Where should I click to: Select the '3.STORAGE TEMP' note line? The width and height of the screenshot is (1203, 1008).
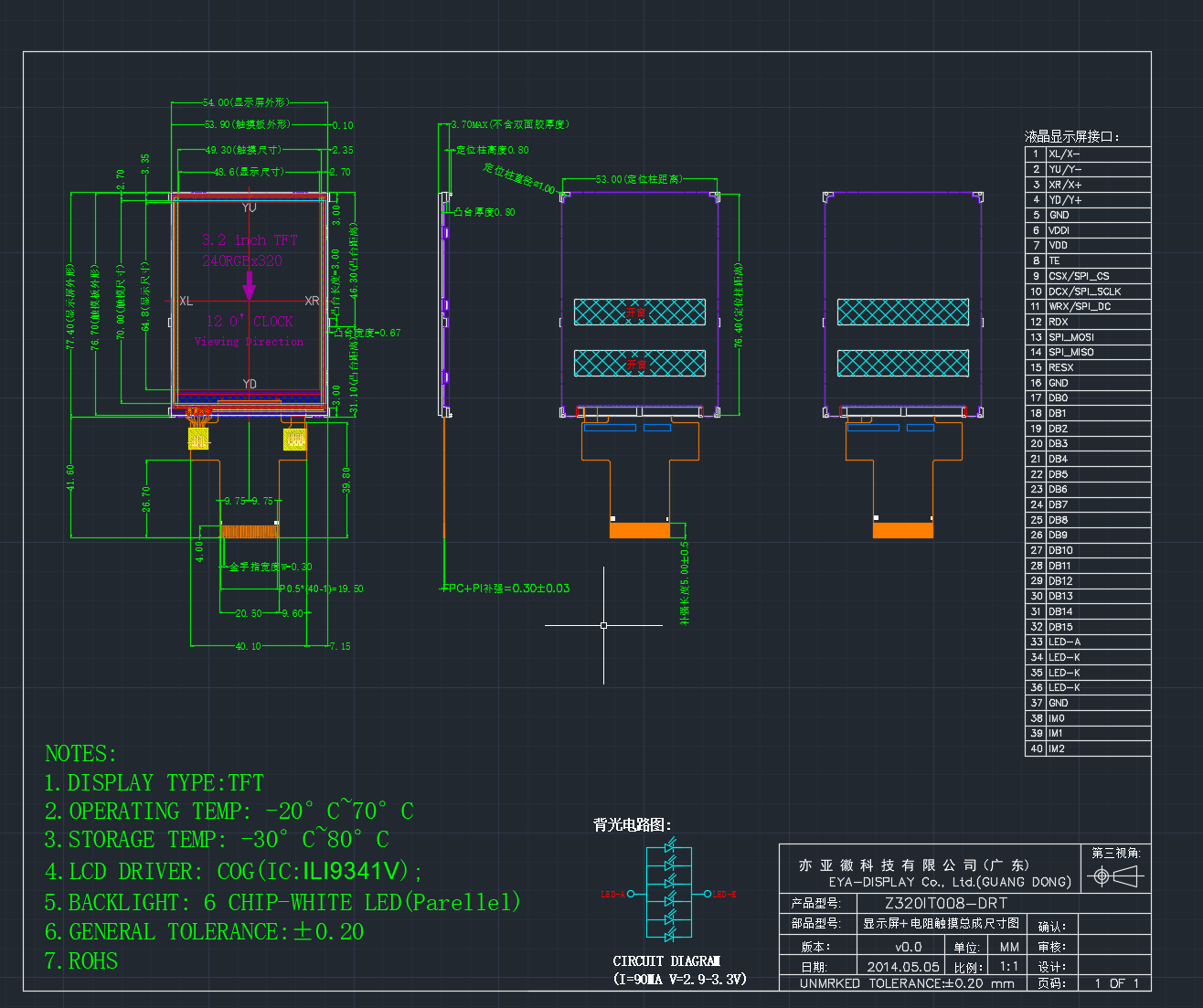[x=218, y=840]
